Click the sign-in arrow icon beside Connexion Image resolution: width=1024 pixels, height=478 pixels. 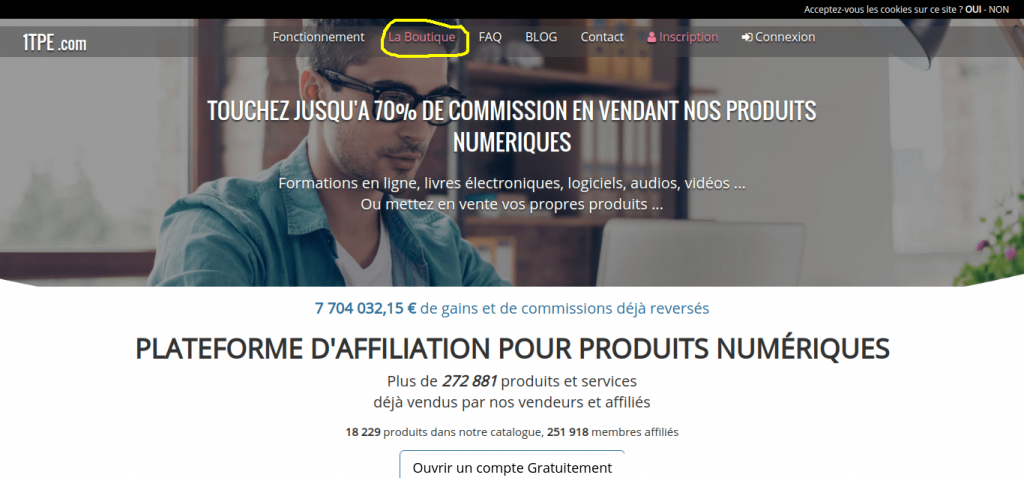pyautogui.click(x=747, y=37)
